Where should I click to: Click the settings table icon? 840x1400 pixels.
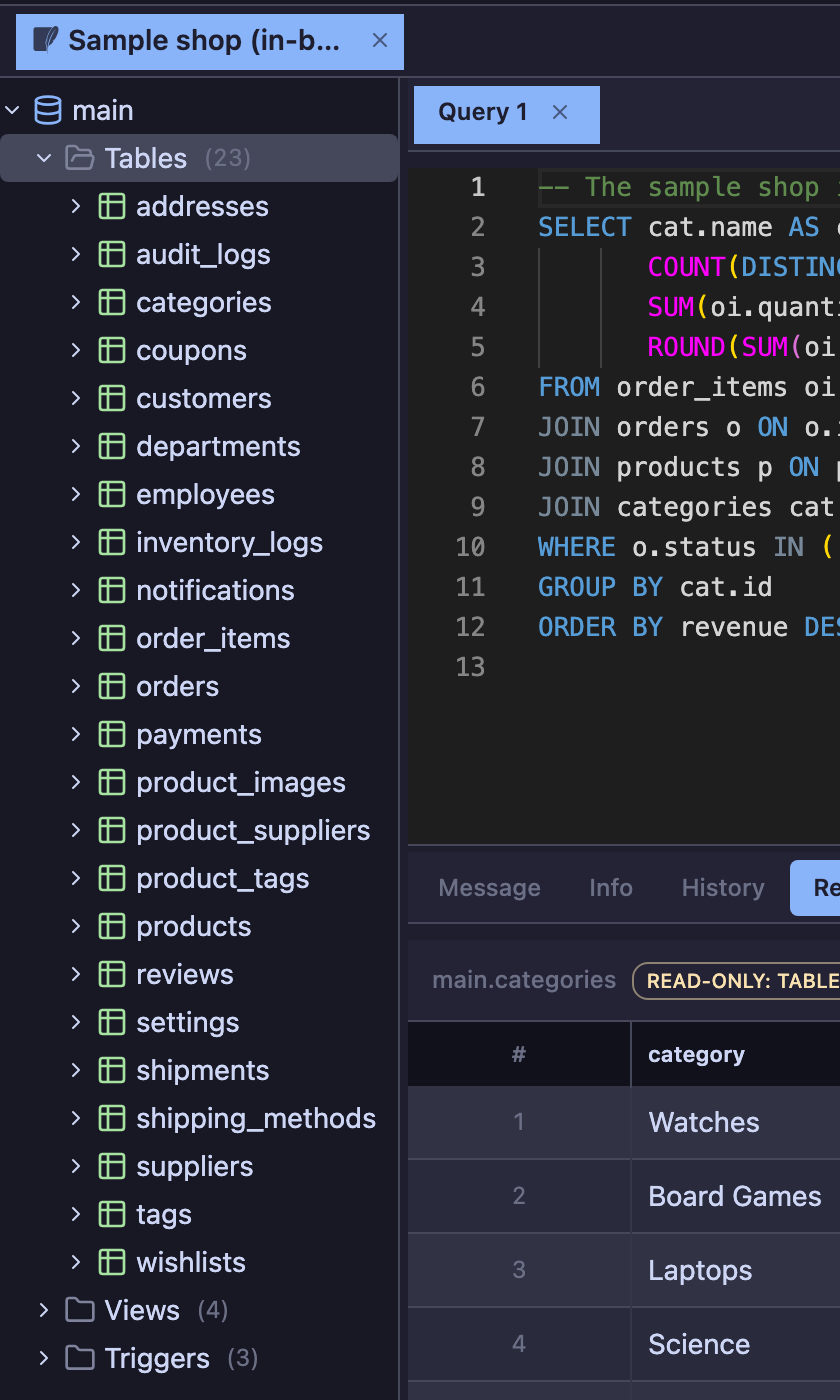pyautogui.click(x=111, y=1022)
